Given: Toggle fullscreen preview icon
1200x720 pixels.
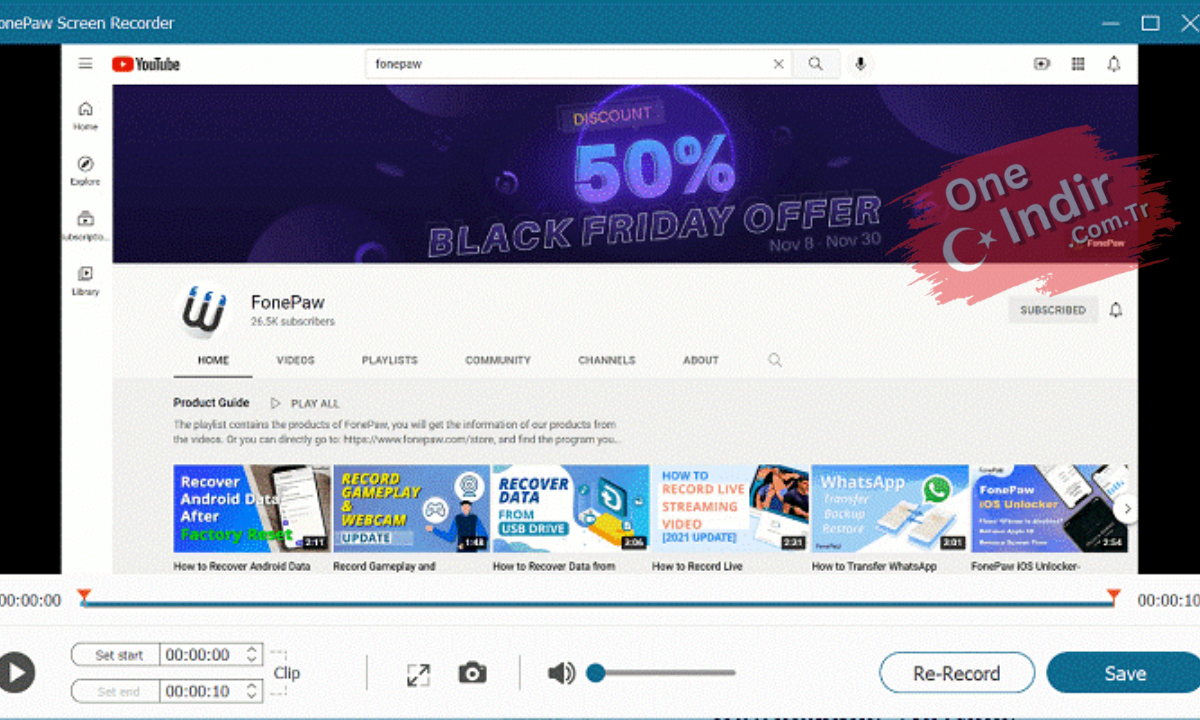Looking at the screenshot, I should (418, 674).
